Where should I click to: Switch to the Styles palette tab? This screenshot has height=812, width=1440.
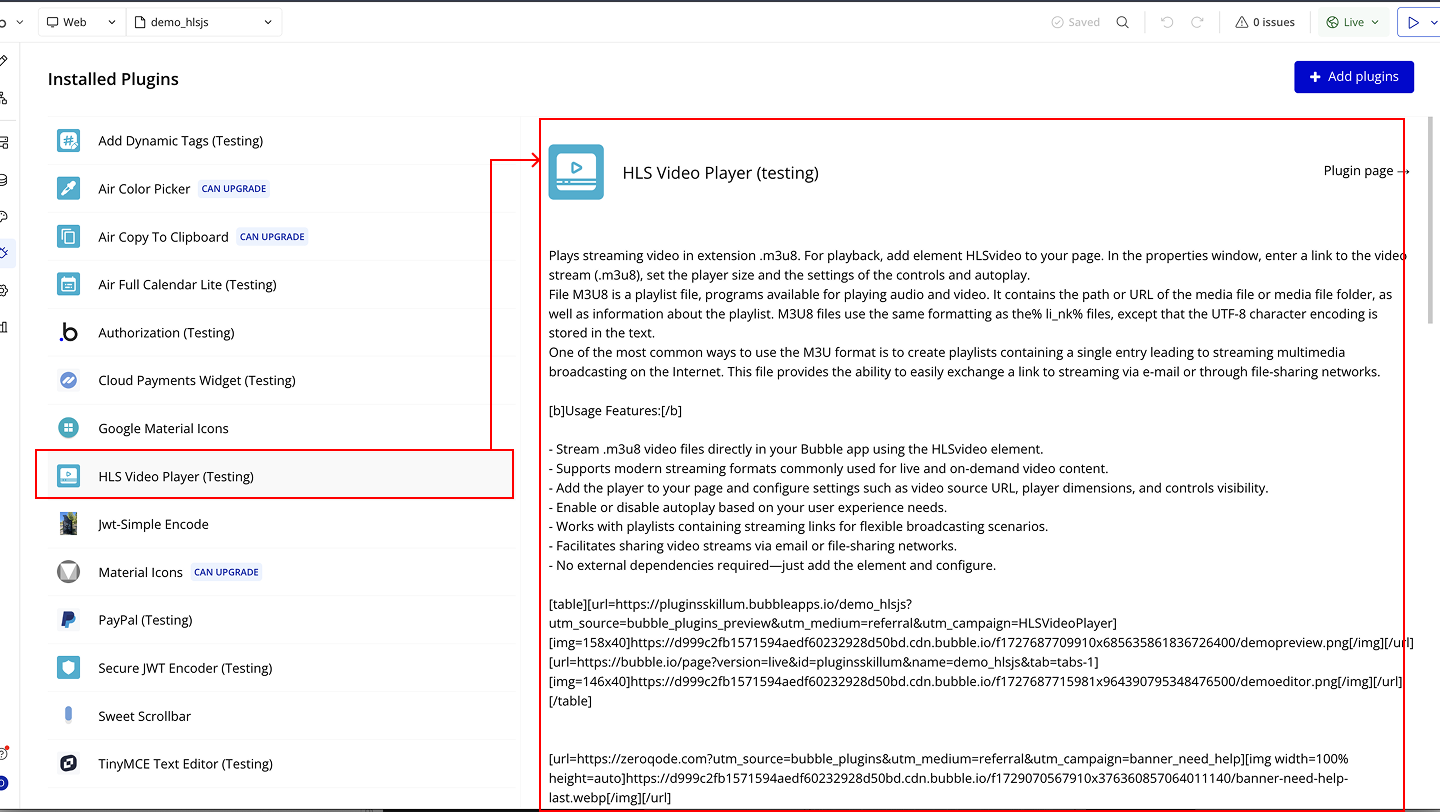pos(4,216)
